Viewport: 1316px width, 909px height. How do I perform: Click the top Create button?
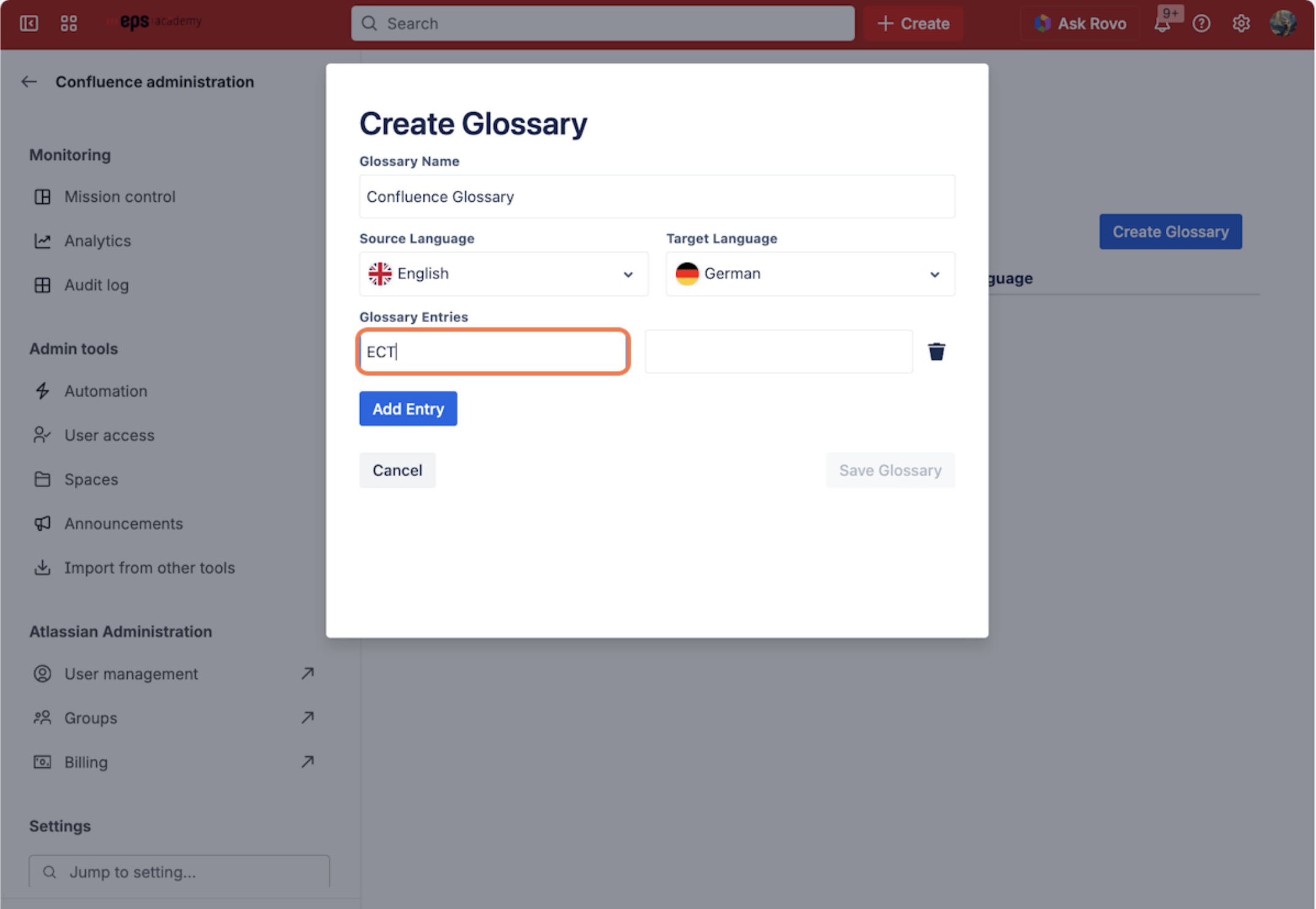pyautogui.click(x=913, y=24)
